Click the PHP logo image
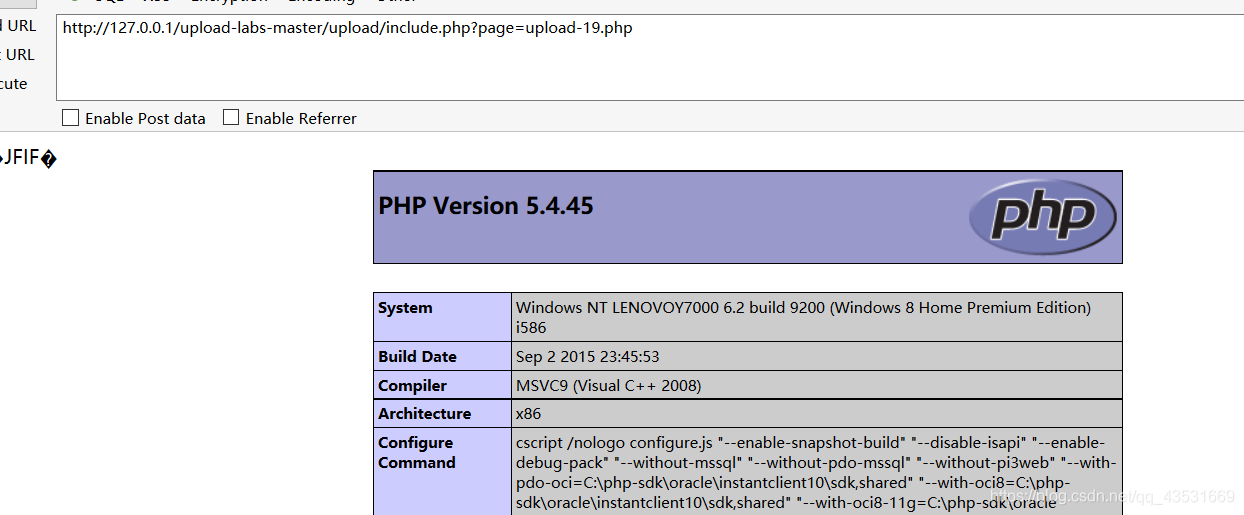This screenshot has height=515, width=1244. click(x=1042, y=217)
